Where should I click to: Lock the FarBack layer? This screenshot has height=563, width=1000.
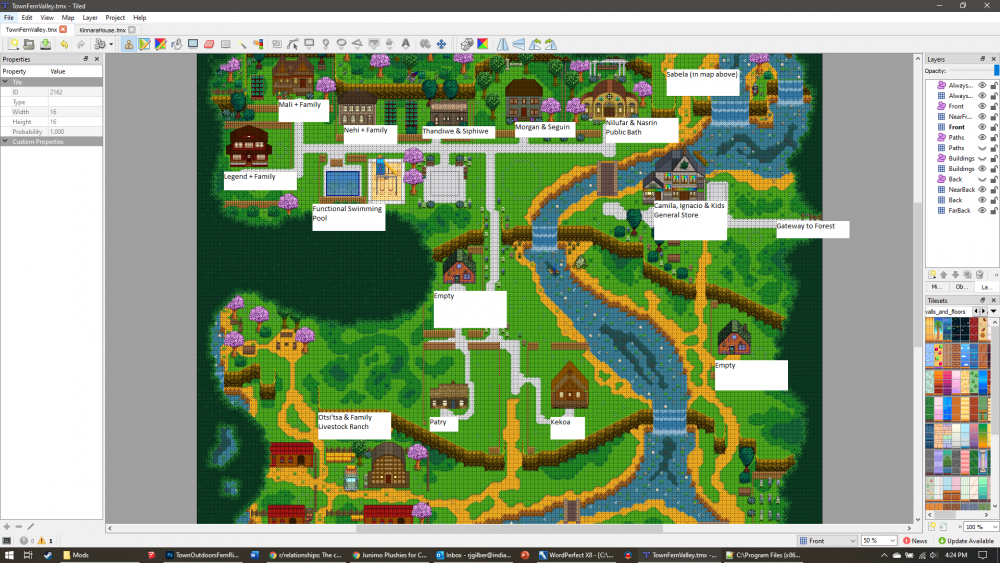click(994, 210)
